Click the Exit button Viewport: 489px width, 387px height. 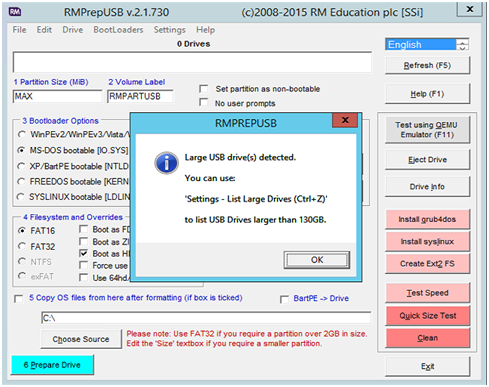pyautogui.click(x=427, y=366)
